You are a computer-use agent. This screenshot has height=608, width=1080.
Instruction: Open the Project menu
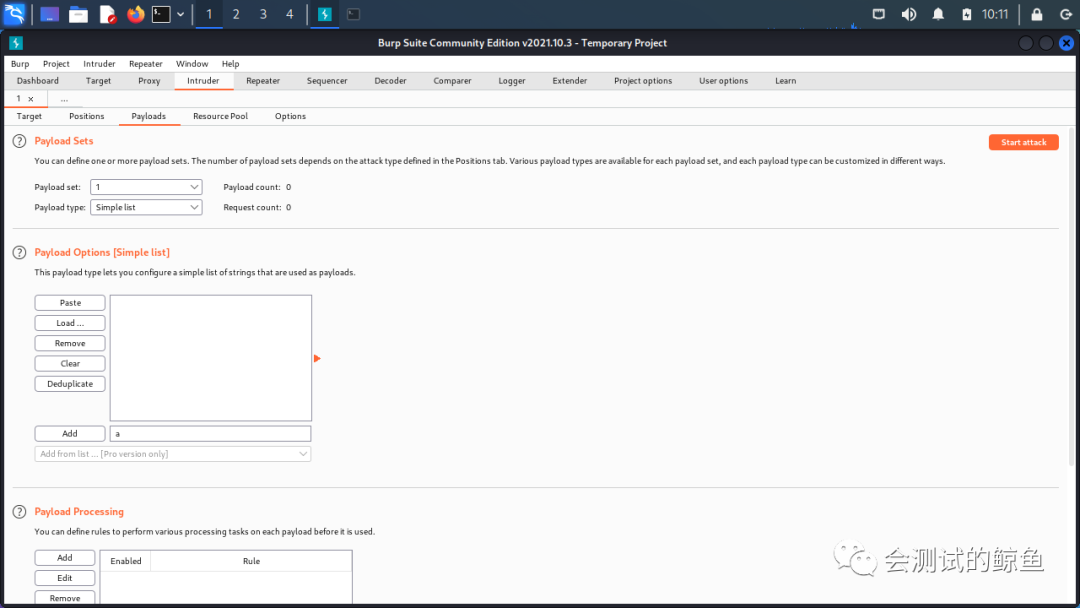(56, 63)
